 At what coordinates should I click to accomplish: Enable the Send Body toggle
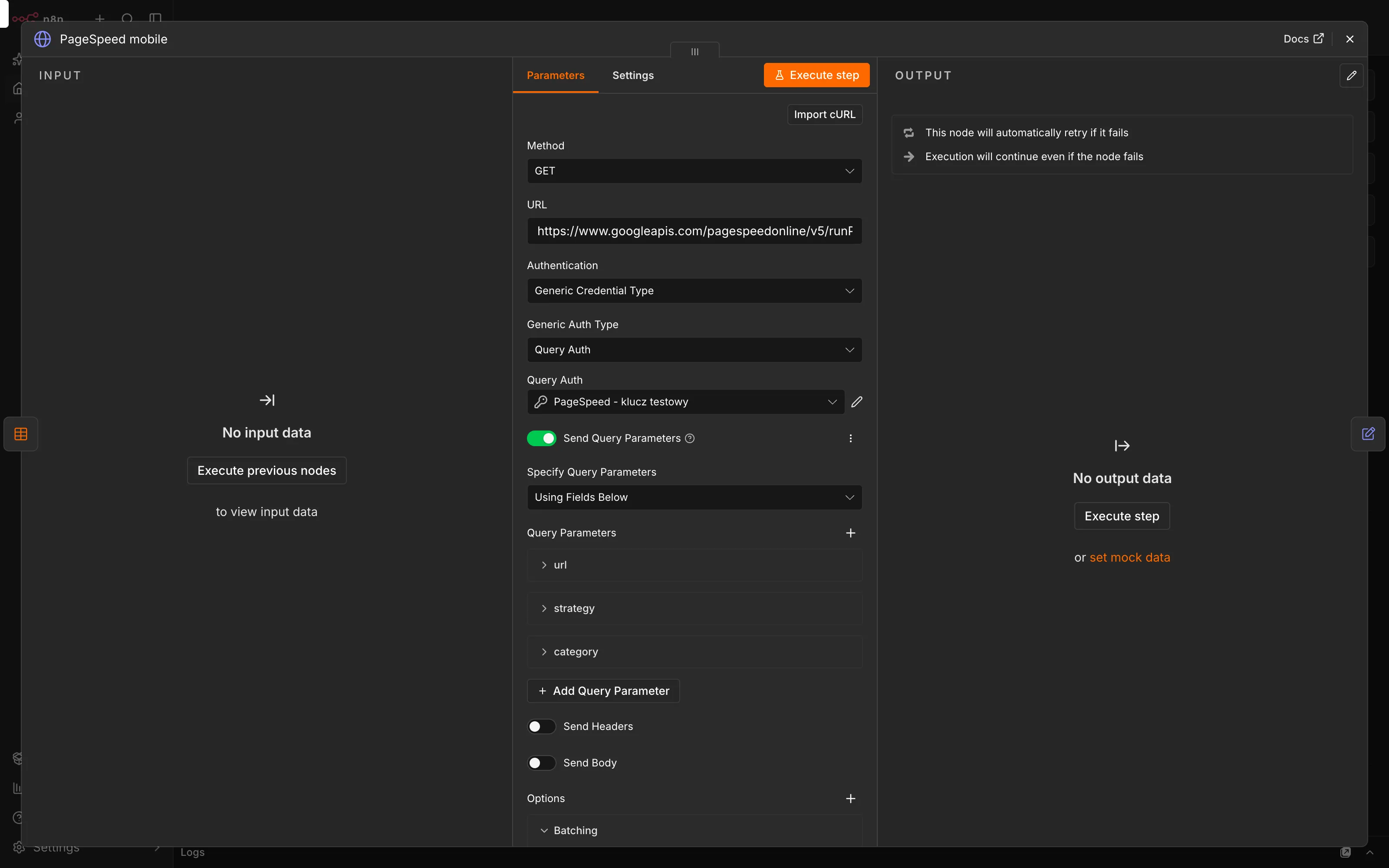pyautogui.click(x=541, y=763)
